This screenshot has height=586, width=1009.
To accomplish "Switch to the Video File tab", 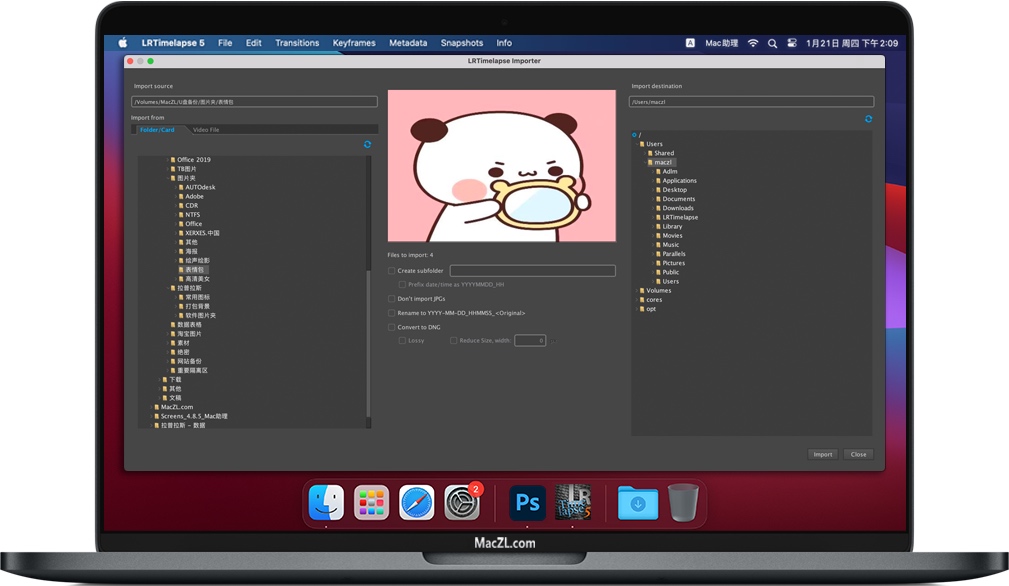I will (206, 130).
